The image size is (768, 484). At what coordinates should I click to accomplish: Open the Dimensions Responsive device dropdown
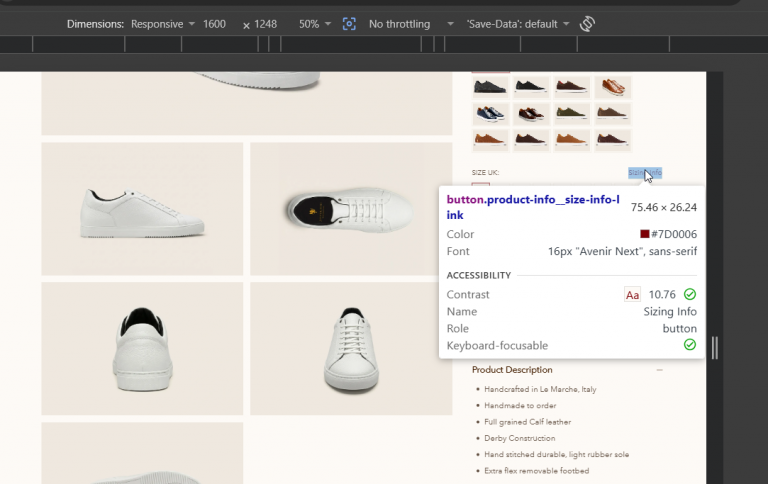pos(163,24)
